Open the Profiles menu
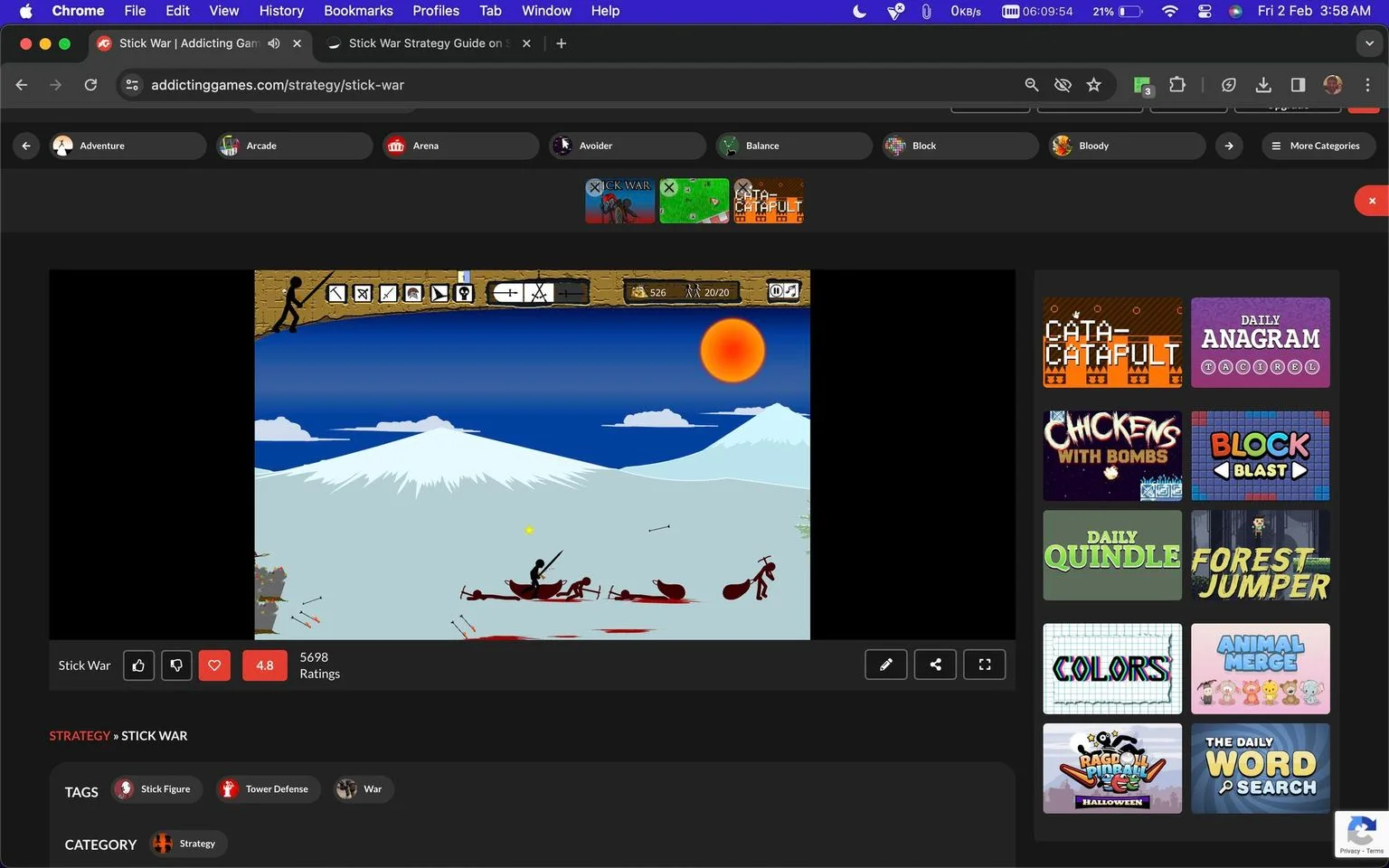The image size is (1389, 868). (436, 11)
